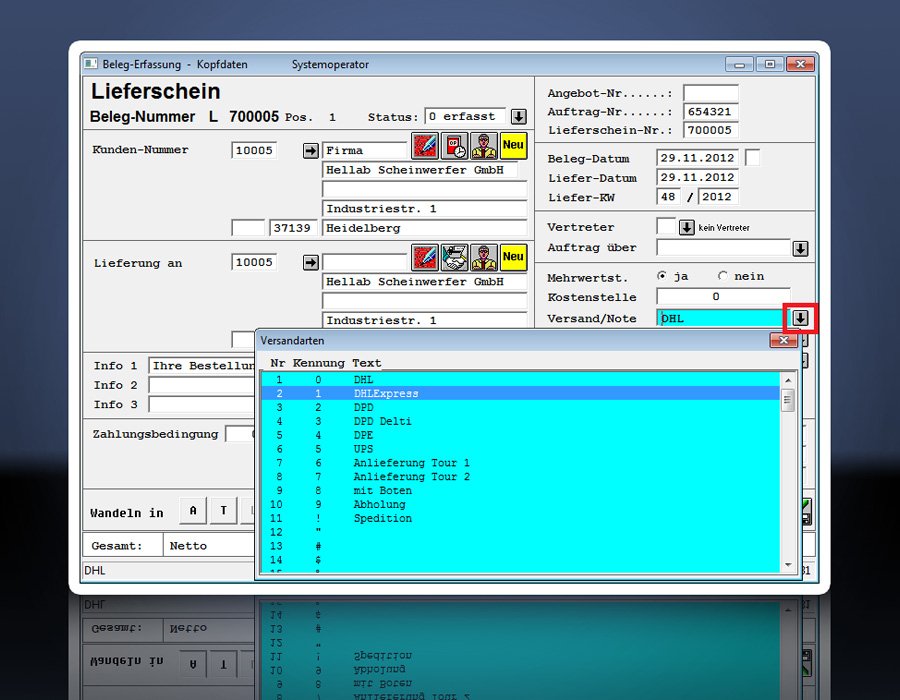Click the handshake icon in Lieferung an row
Viewport: 900px width, 700px height.
(x=455, y=258)
